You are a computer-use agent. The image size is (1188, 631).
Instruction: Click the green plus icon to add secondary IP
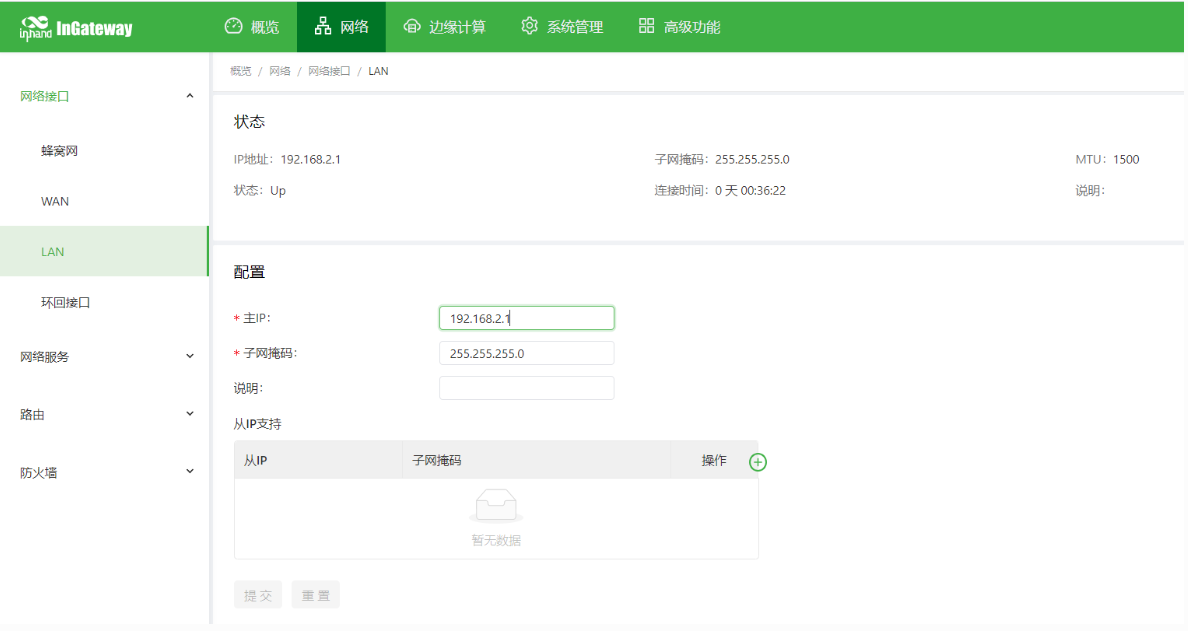tap(758, 462)
